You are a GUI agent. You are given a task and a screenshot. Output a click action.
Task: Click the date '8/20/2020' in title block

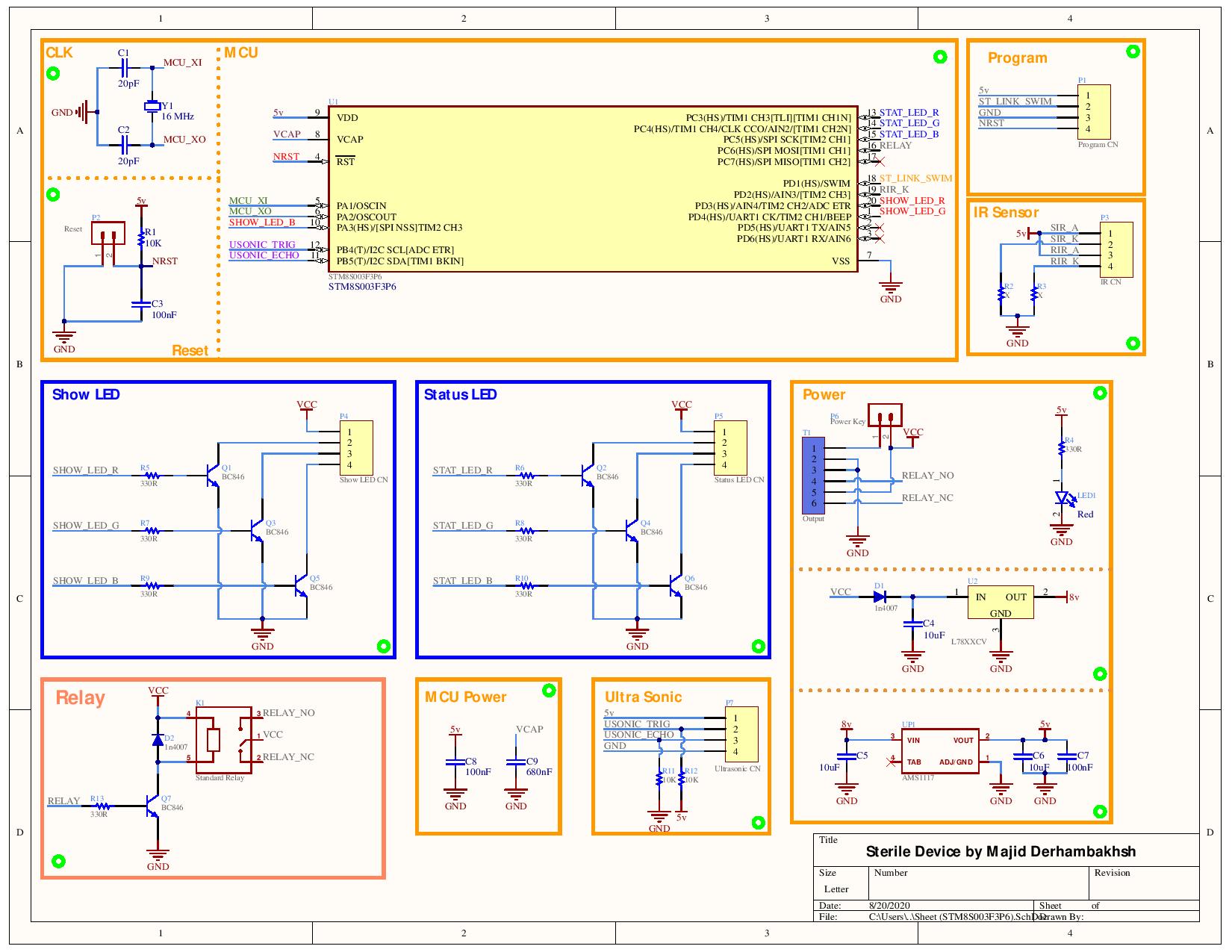889,906
